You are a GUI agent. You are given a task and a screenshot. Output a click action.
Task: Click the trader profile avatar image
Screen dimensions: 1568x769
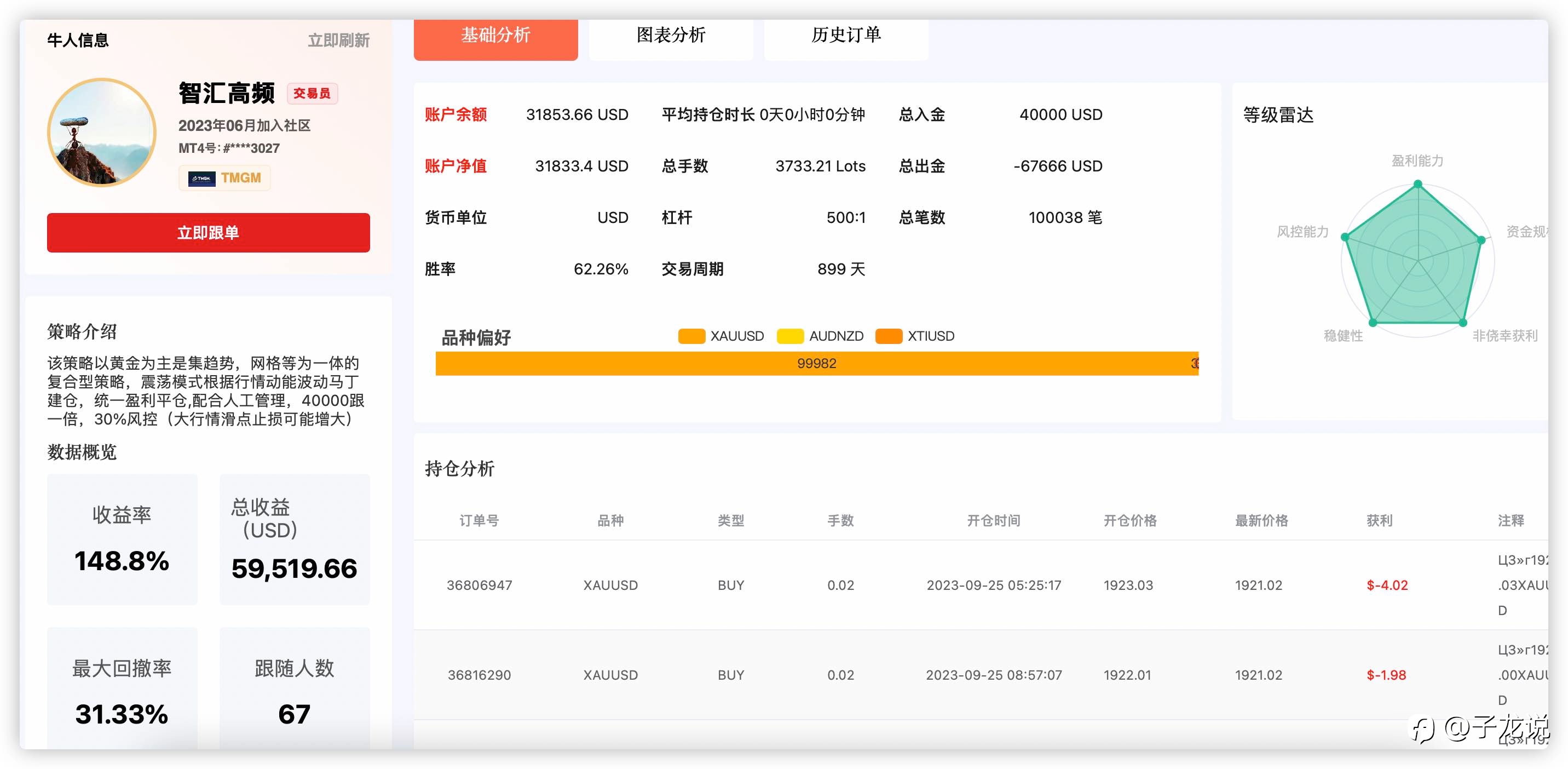[x=102, y=132]
